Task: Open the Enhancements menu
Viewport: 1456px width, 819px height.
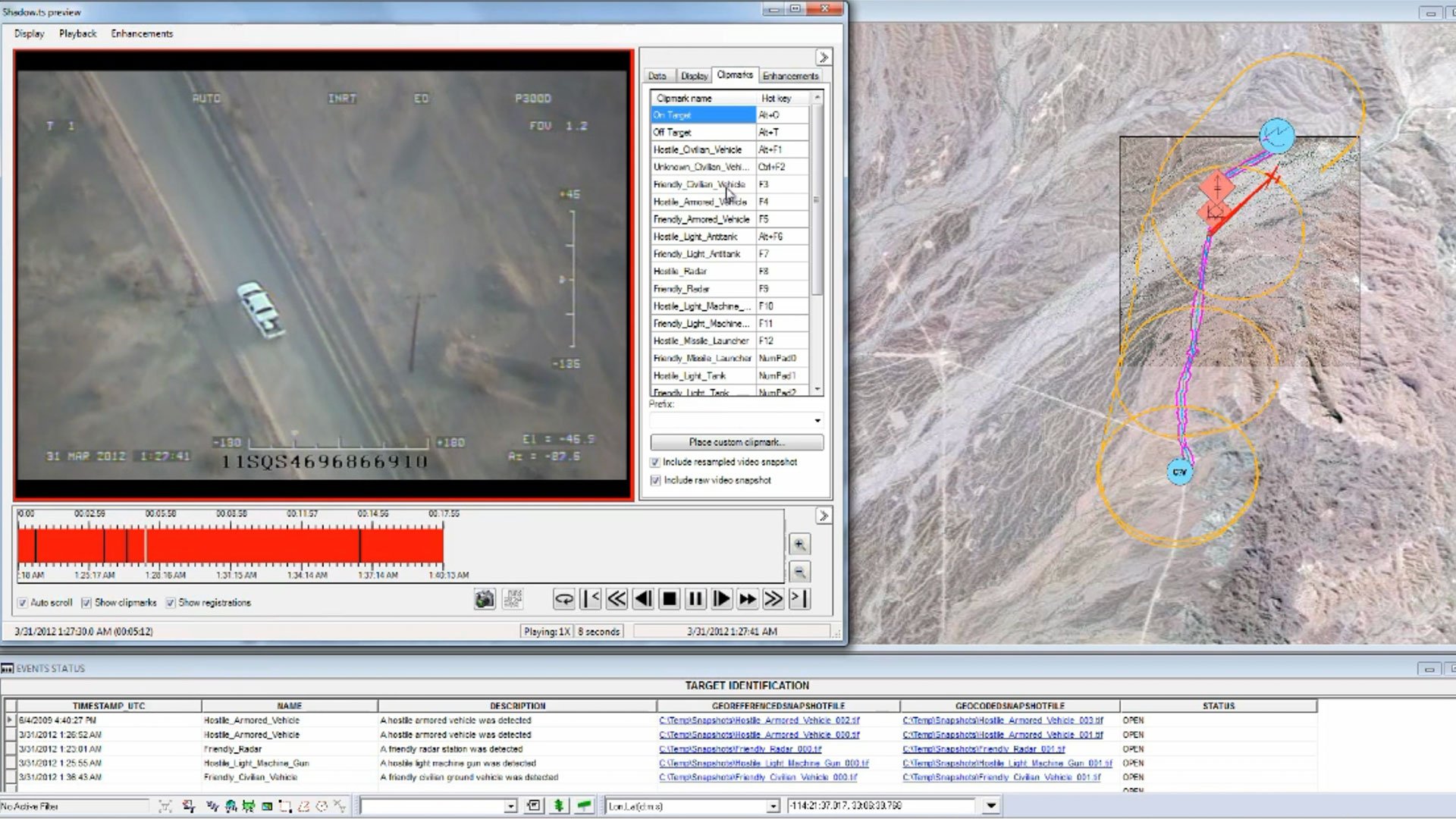Action: pos(142,33)
